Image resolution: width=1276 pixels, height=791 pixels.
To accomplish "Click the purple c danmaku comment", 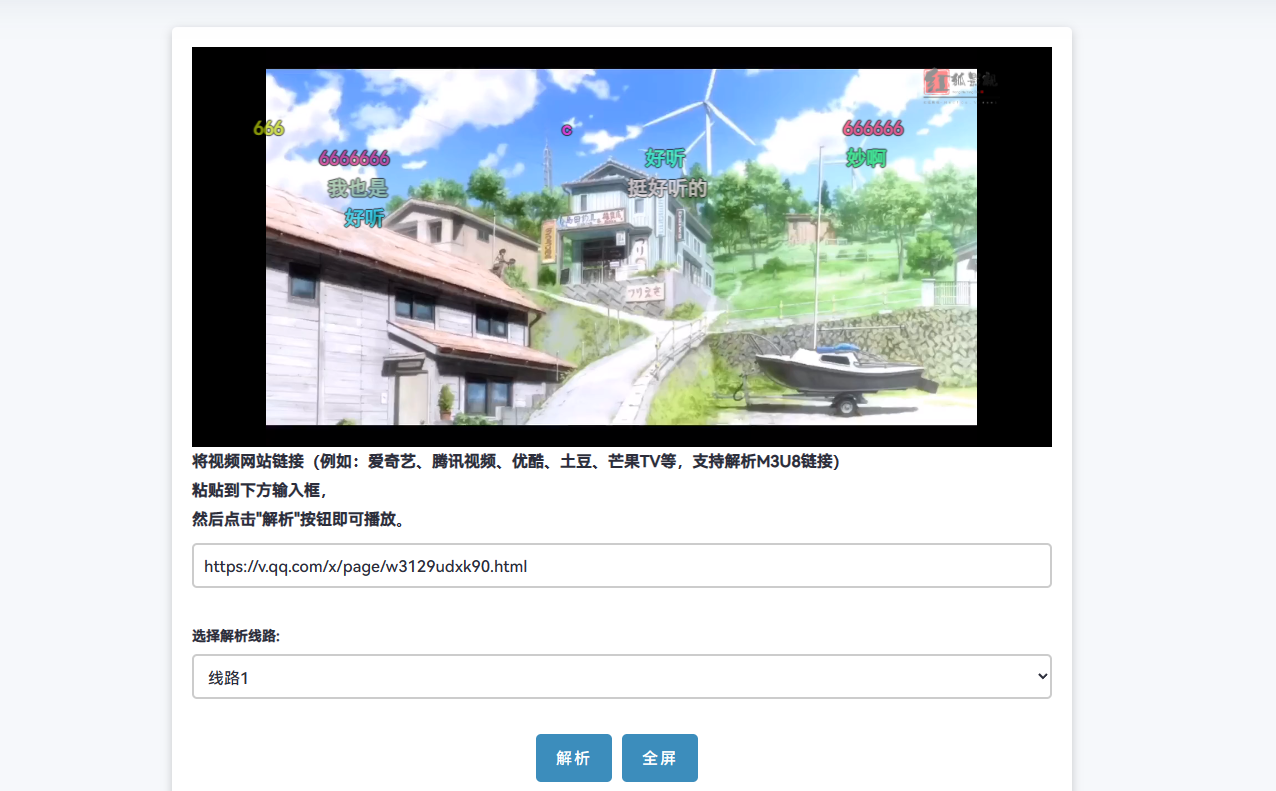I will coord(566,129).
